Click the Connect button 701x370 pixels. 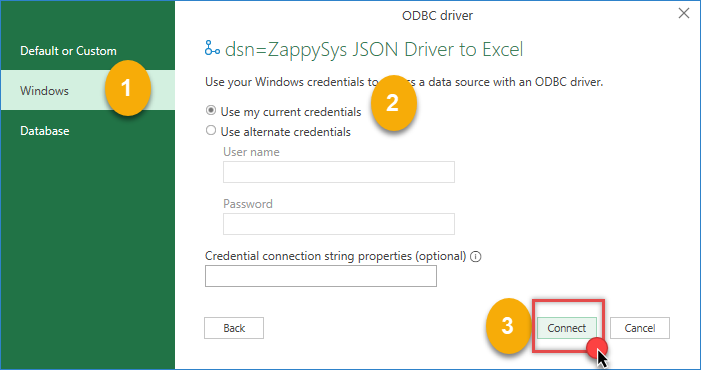pos(566,328)
